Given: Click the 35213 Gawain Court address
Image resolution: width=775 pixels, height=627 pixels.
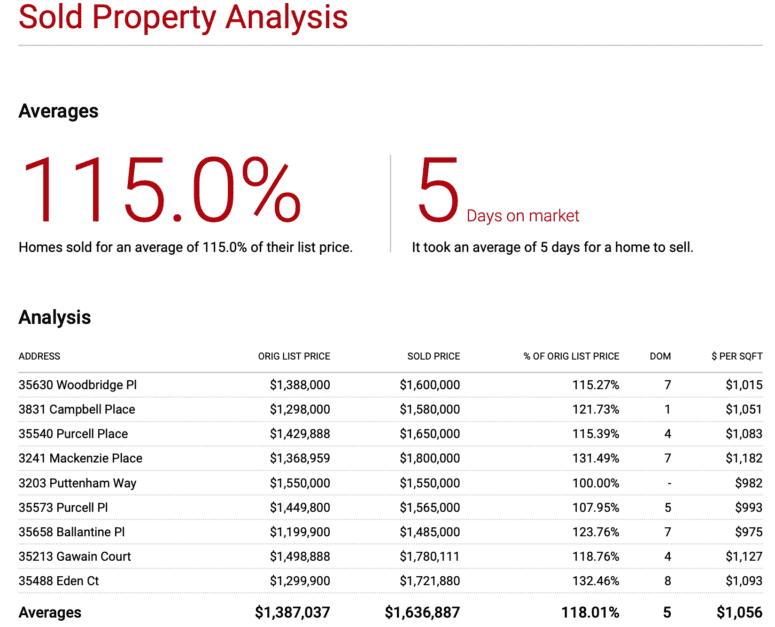Looking at the screenshot, I should (x=75, y=556).
